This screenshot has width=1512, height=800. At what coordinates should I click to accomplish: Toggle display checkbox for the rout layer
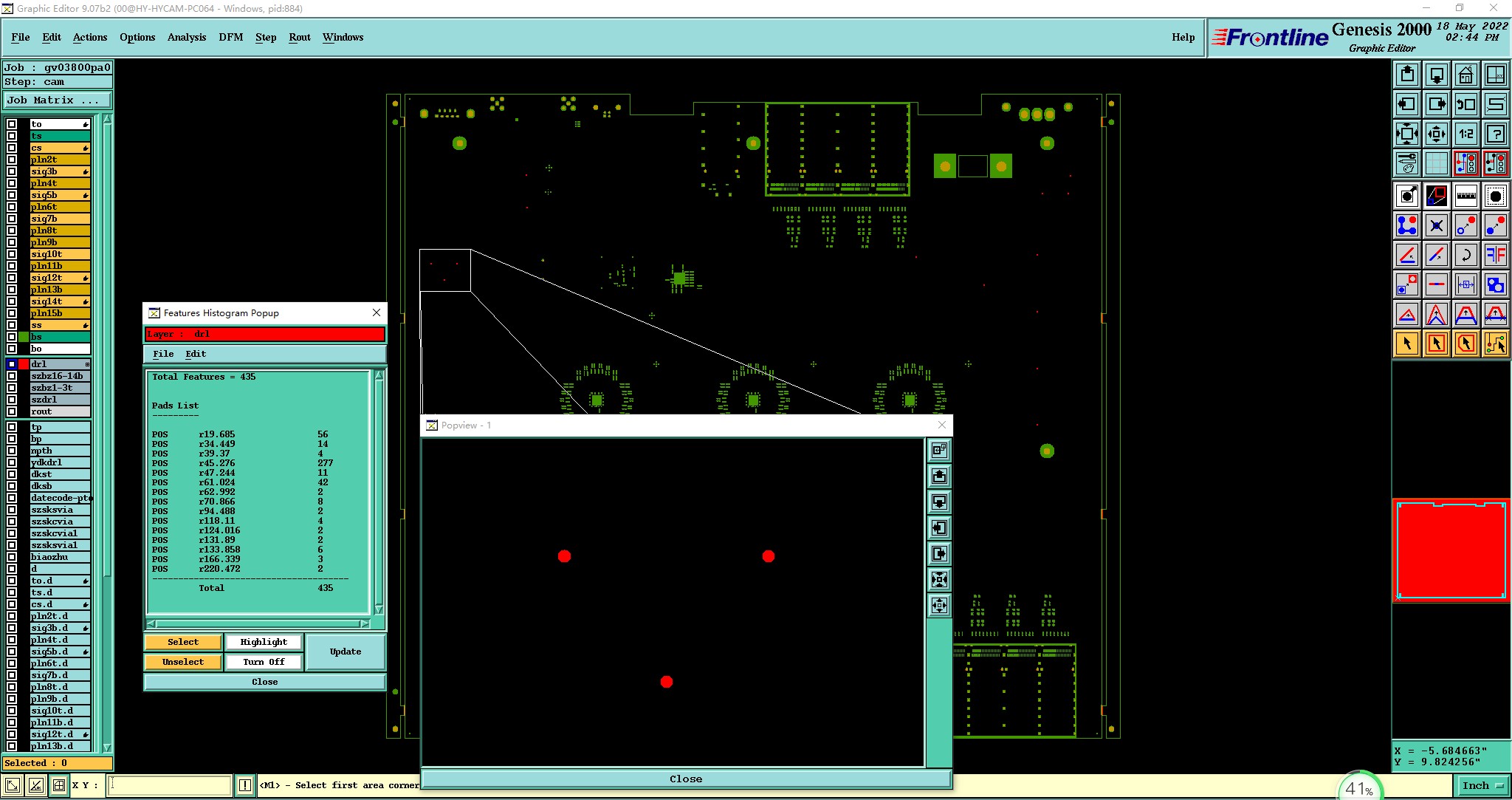click(x=12, y=411)
